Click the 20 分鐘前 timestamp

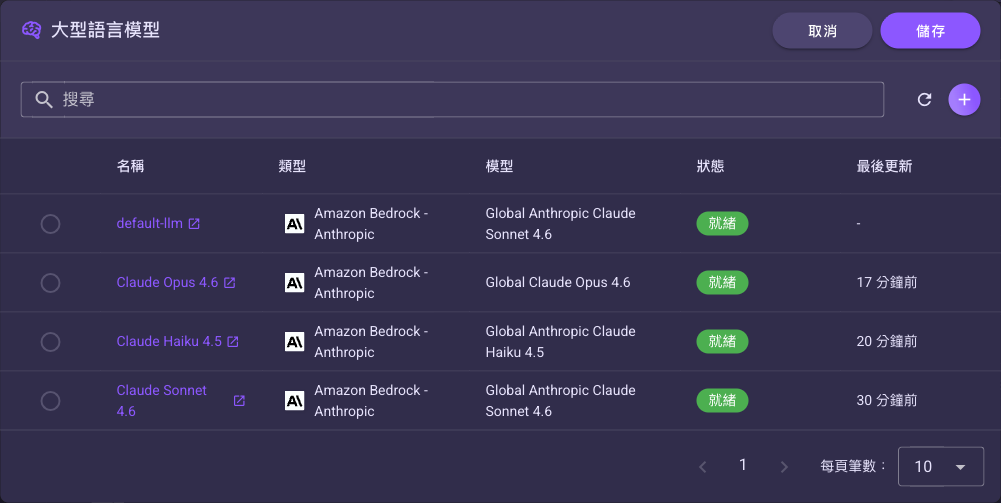(x=887, y=342)
